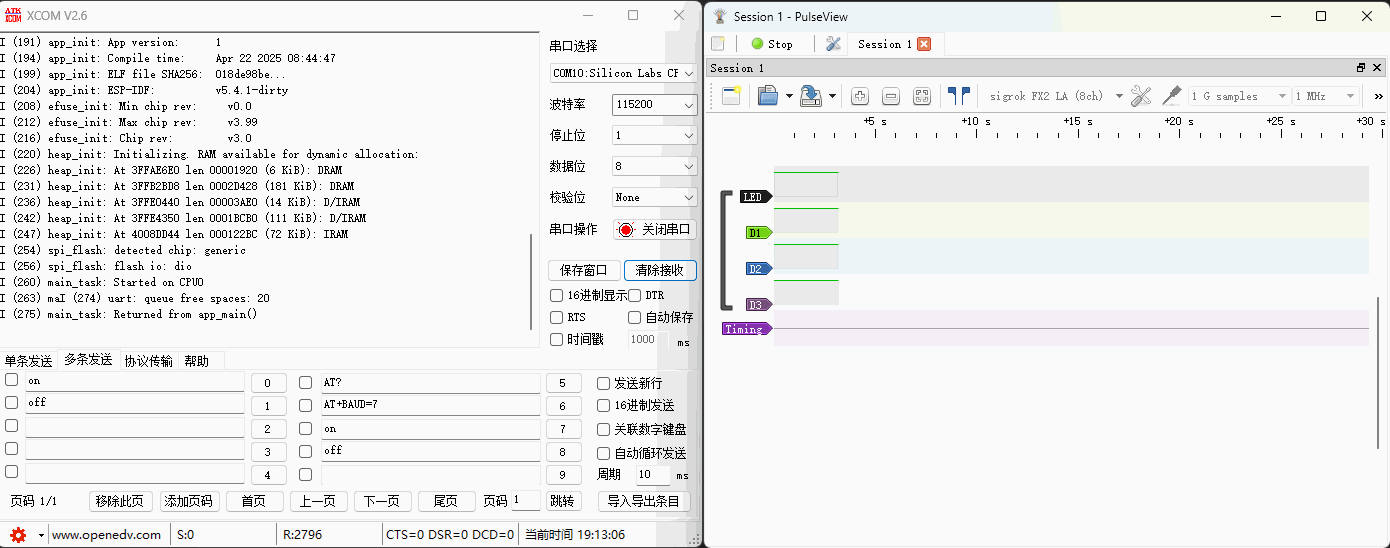Click the AT+BAUD=7 input field
1390x548 pixels.
pyautogui.click(x=430, y=406)
